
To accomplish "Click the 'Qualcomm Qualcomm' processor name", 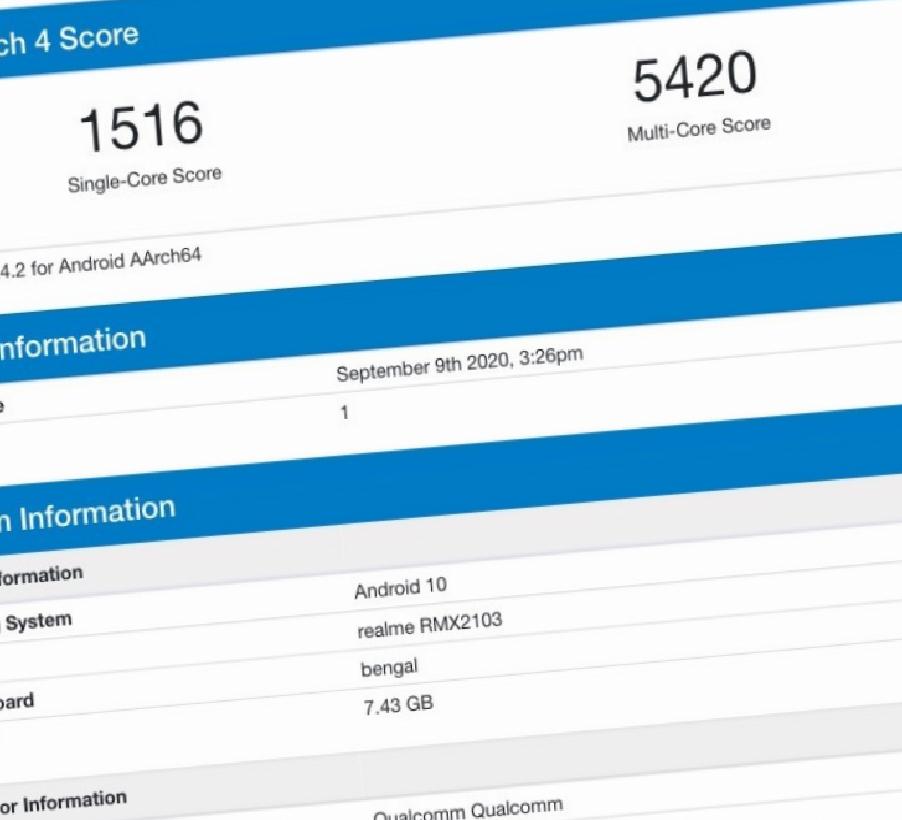I will pyautogui.click(x=468, y=809).
